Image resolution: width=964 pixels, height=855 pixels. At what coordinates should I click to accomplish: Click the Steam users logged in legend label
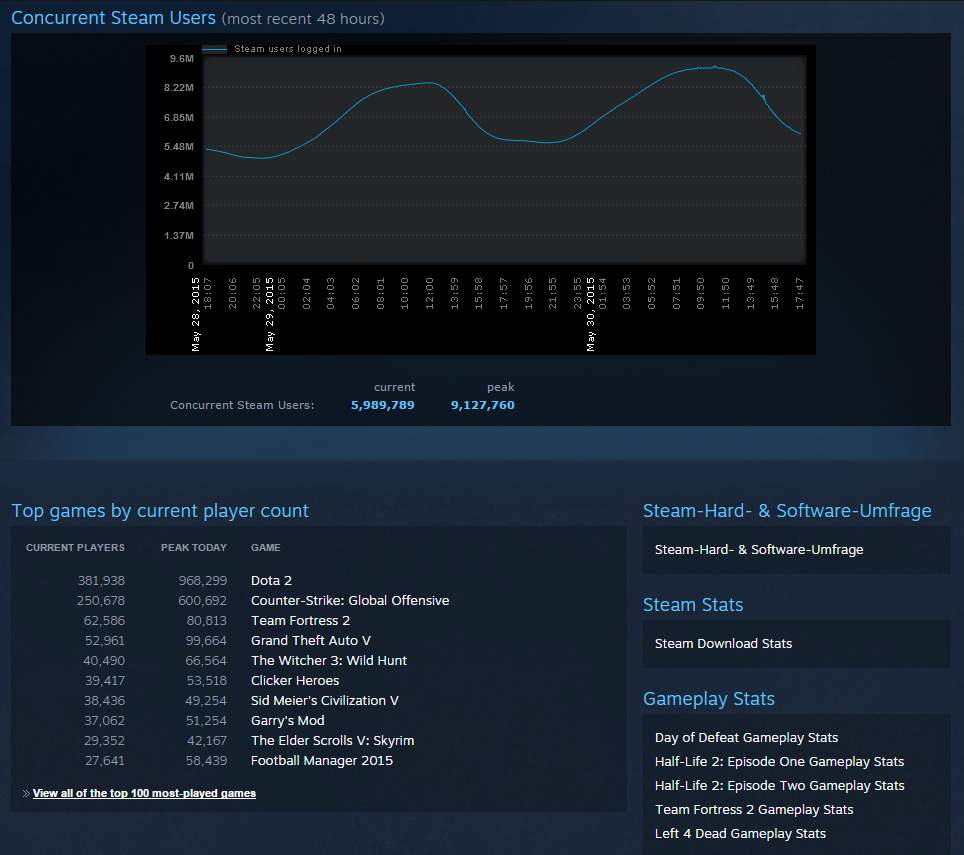[288, 49]
